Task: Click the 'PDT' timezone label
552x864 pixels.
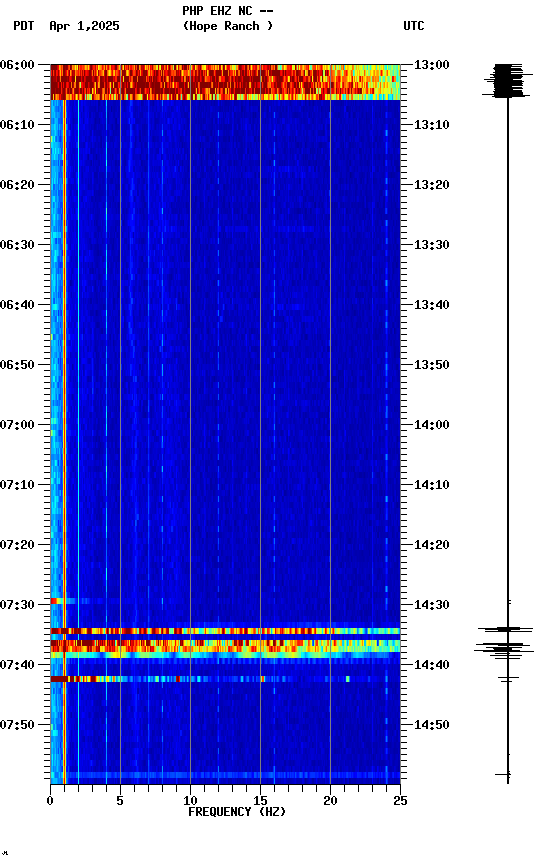Action: [x=24, y=26]
